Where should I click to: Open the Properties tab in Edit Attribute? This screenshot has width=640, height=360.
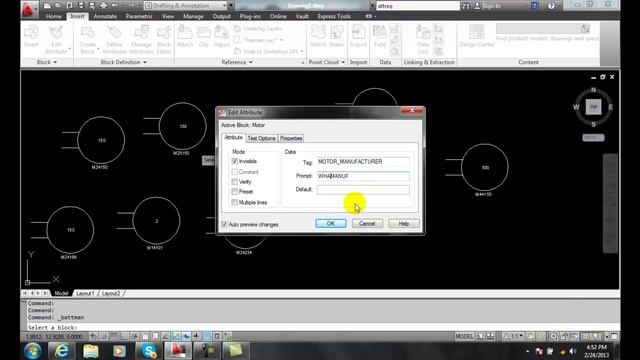pos(291,138)
